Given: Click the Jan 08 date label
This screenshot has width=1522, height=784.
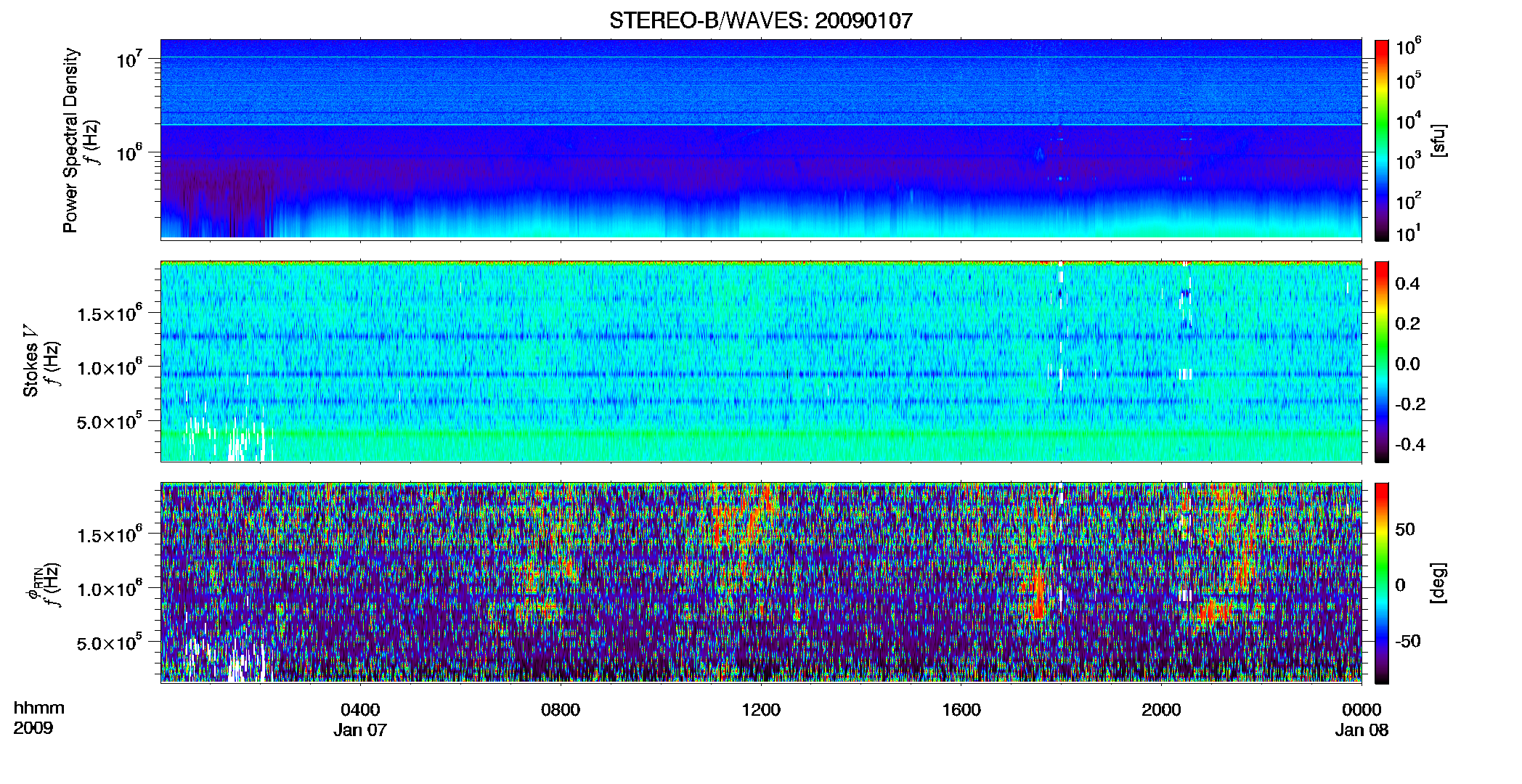Looking at the screenshot, I should coord(1362,730).
